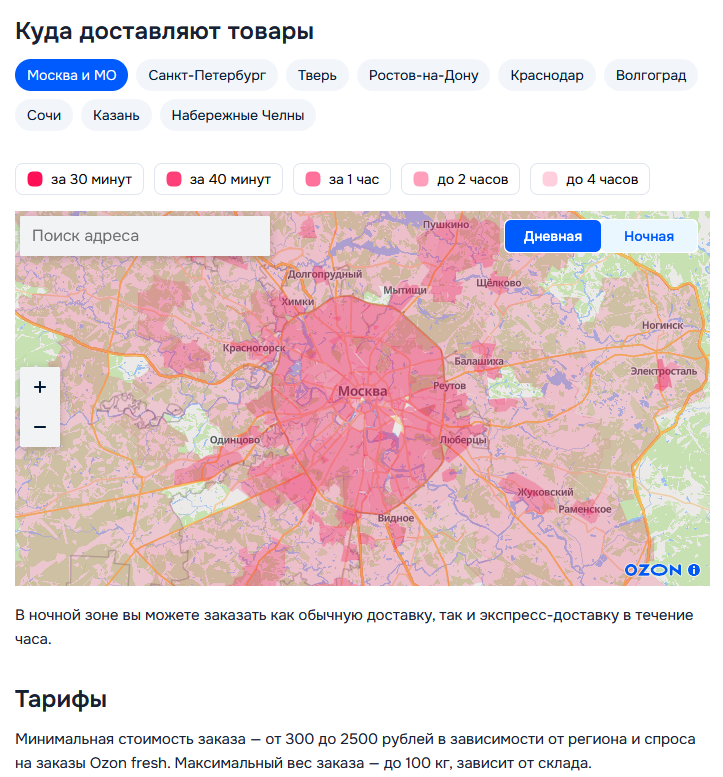Click the Москва label on the map

pyautogui.click(x=363, y=391)
